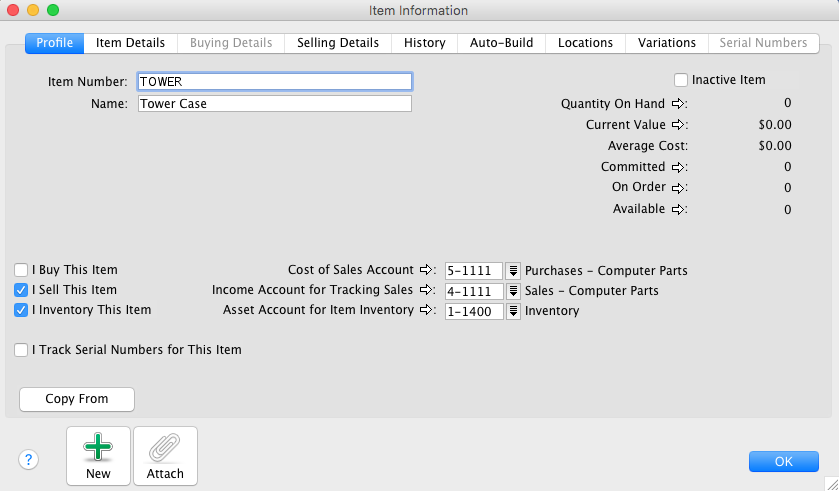839x491 pixels.
Task: Click into the Name field containing Tower Case
Action: [x=275, y=104]
